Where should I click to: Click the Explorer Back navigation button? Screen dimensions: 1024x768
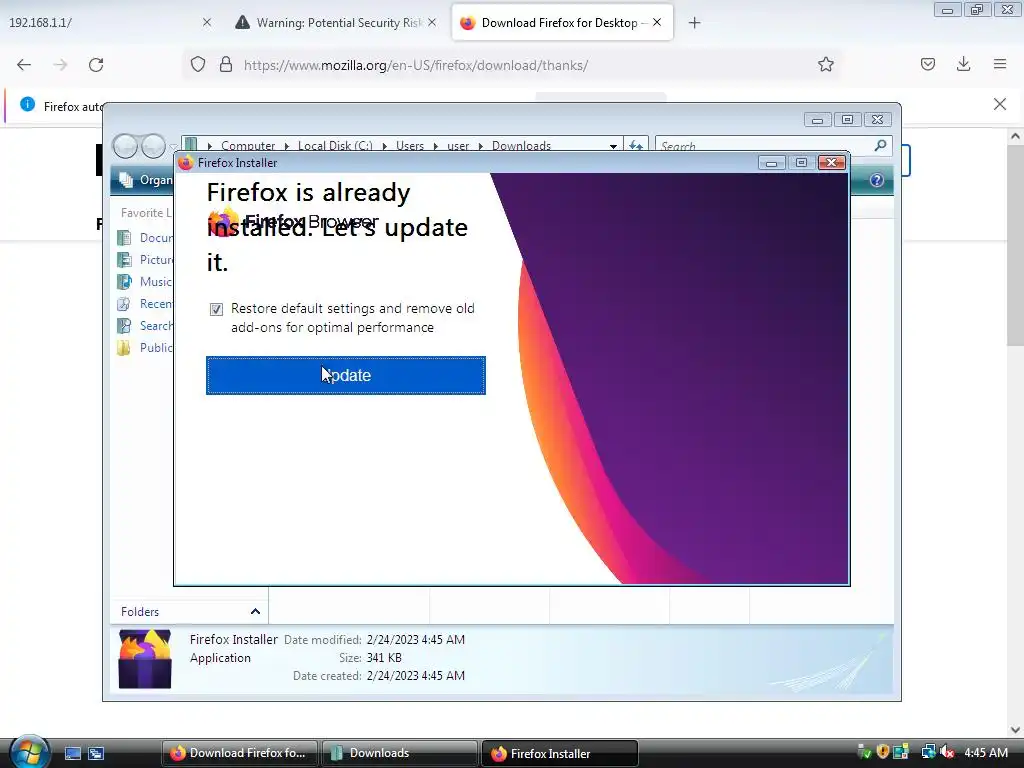point(125,146)
